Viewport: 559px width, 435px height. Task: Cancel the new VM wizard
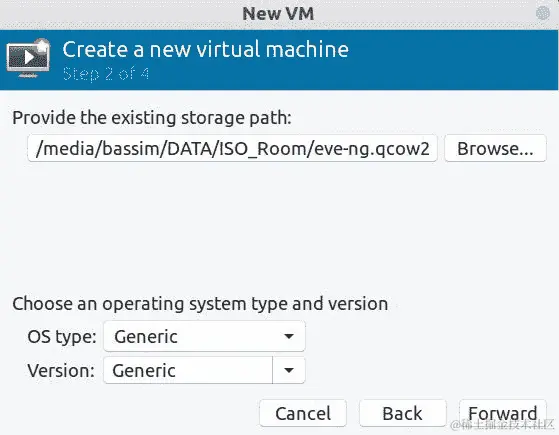[x=303, y=413]
